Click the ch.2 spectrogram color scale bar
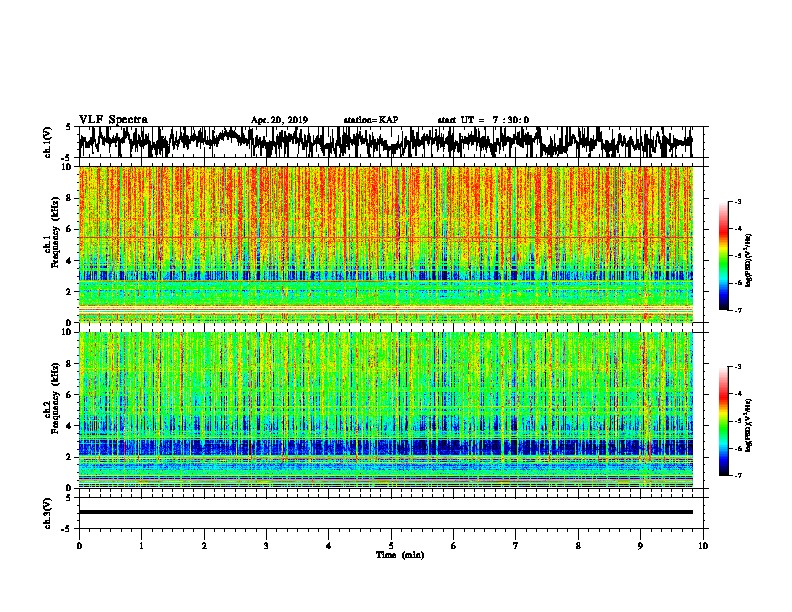 (x=724, y=421)
